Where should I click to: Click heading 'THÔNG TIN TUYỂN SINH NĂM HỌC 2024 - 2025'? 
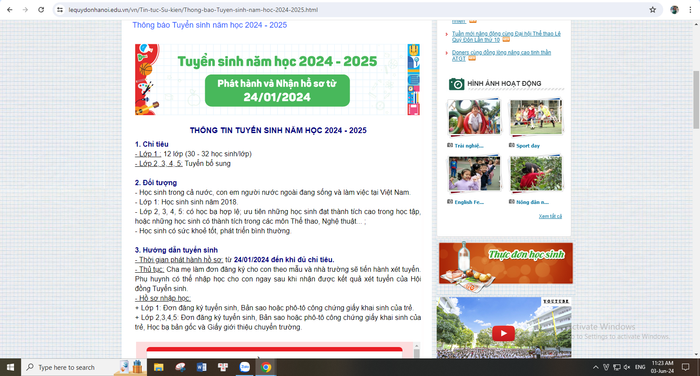[x=278, y=130]
